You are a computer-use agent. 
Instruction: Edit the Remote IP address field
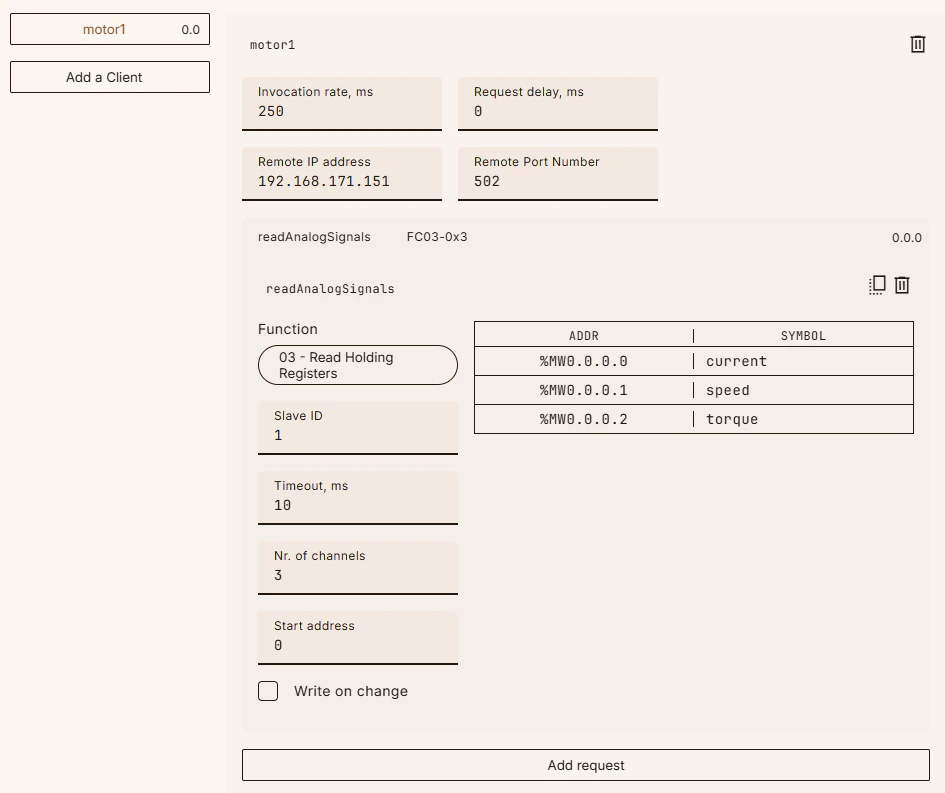point(342,174)
